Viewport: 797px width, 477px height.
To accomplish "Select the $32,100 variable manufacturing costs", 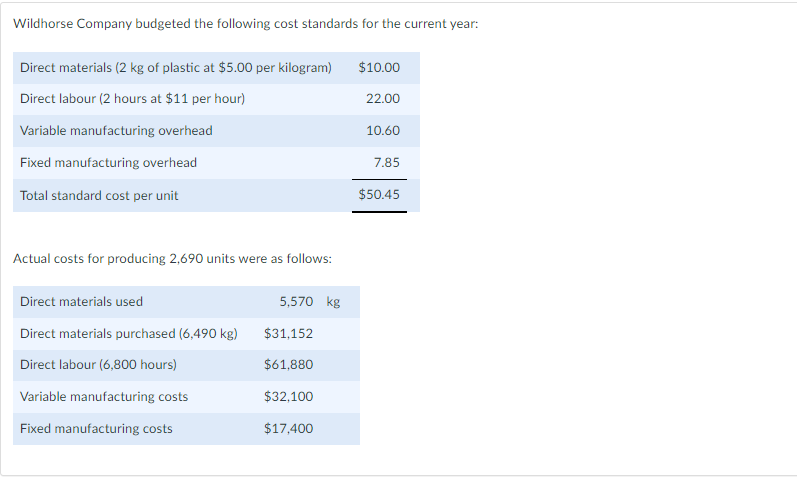I will click(288, 397).
